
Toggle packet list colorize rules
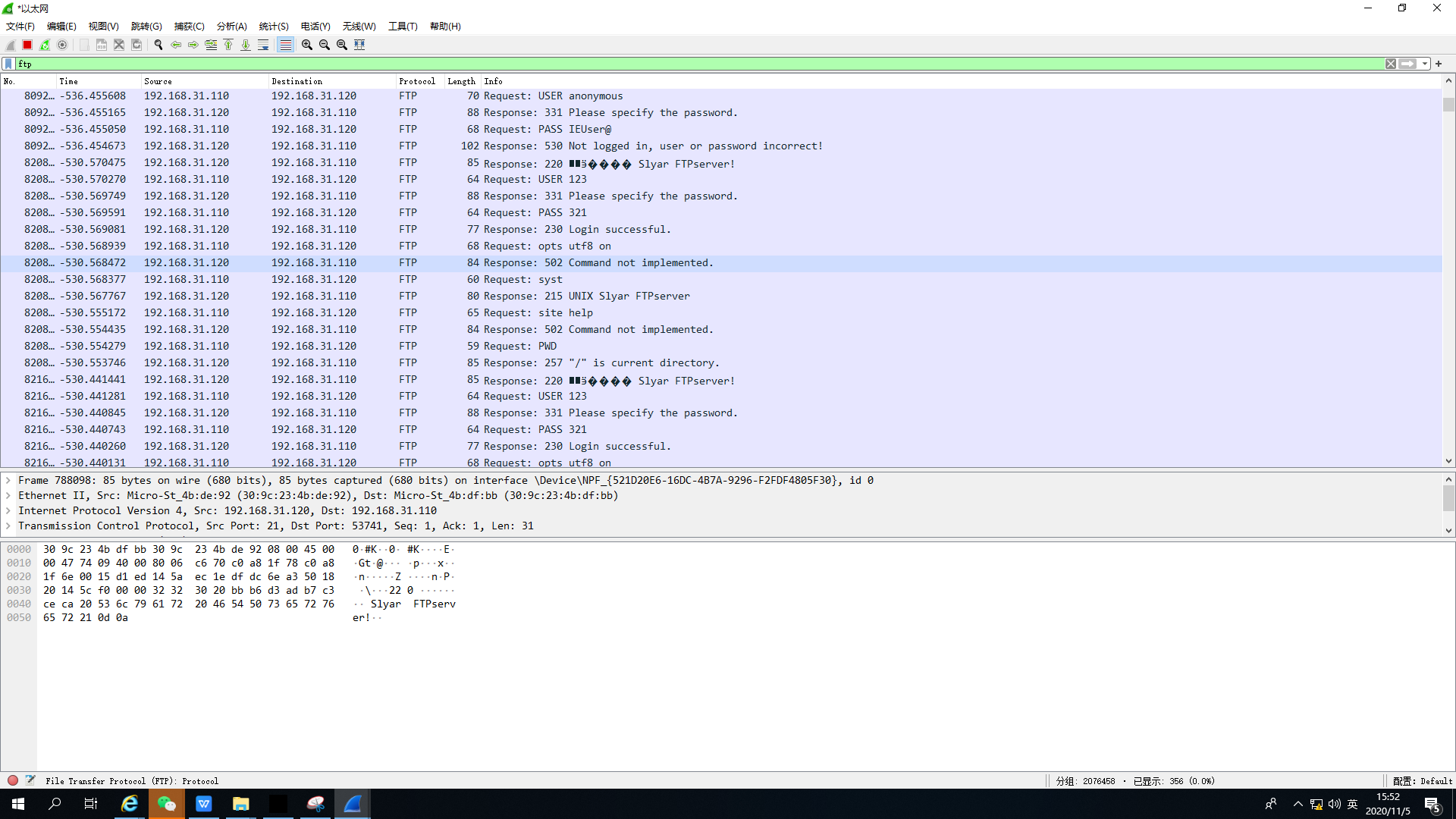(x=285, y=45)
